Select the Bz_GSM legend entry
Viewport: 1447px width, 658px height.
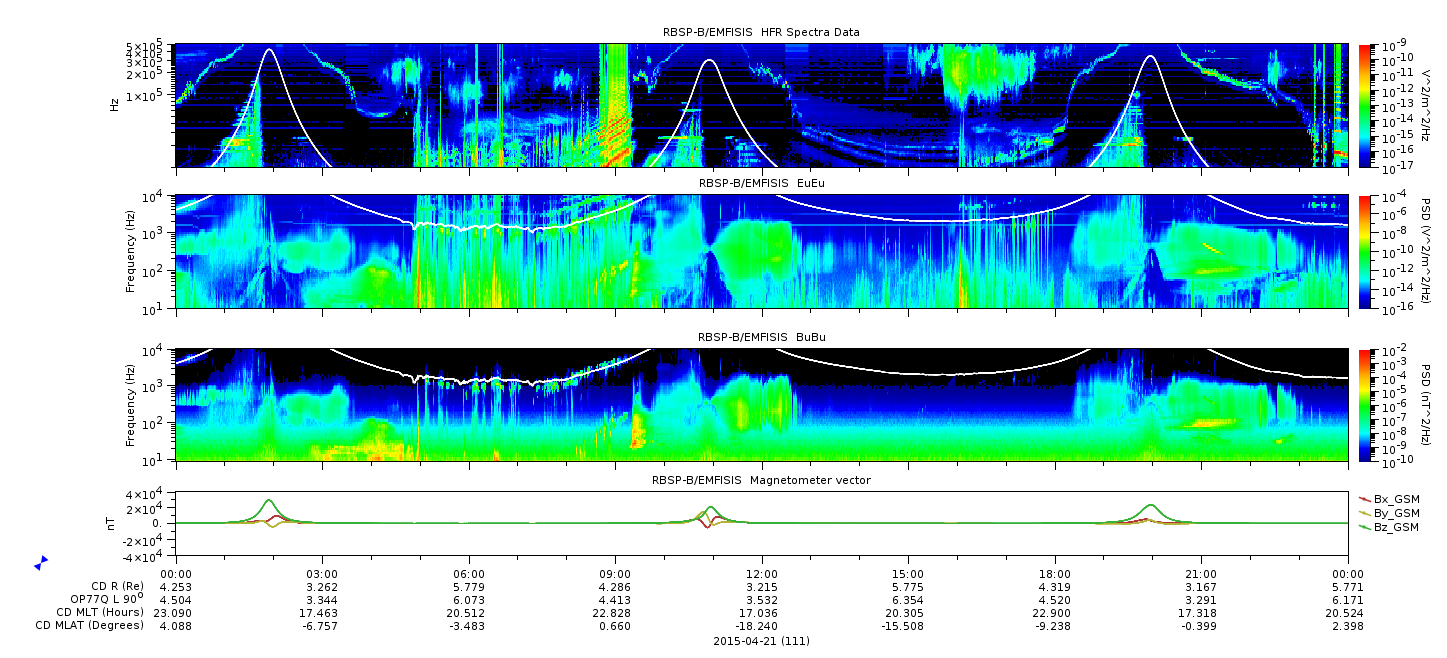1388,527
